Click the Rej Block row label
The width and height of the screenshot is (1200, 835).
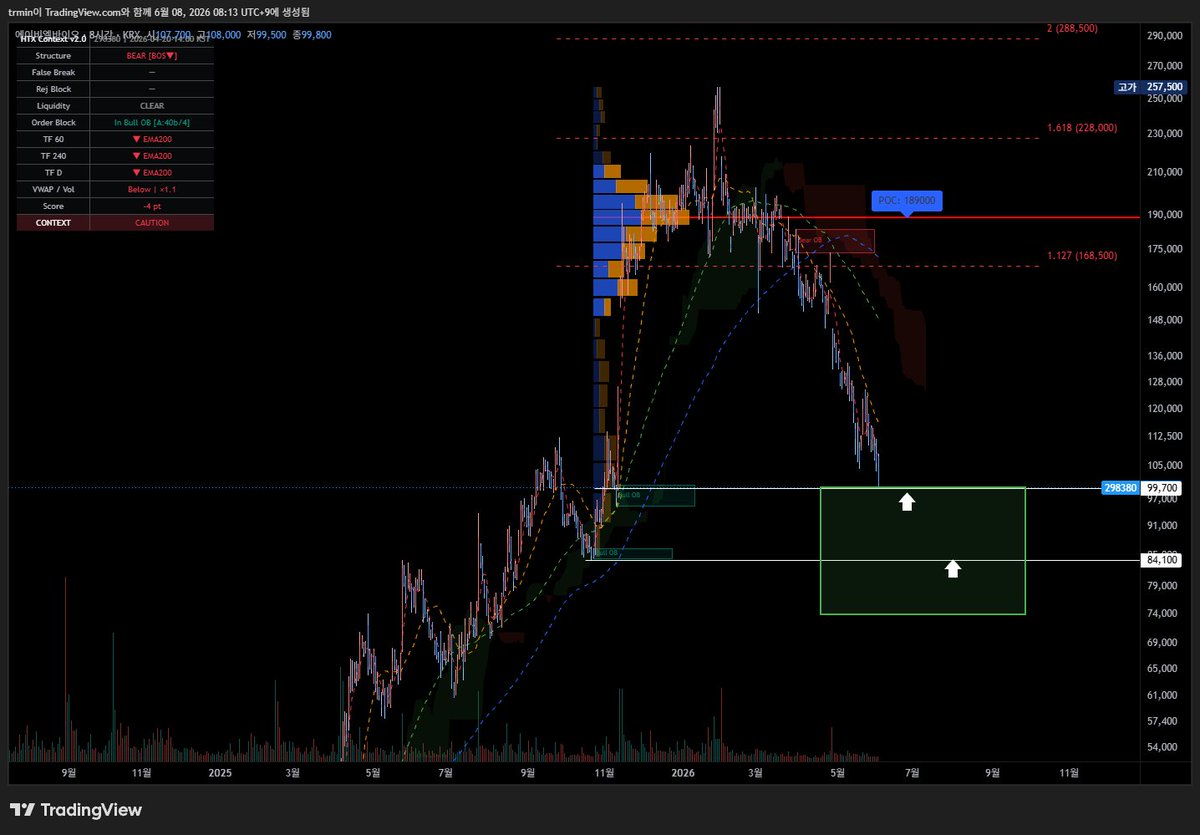click(53, 89)
